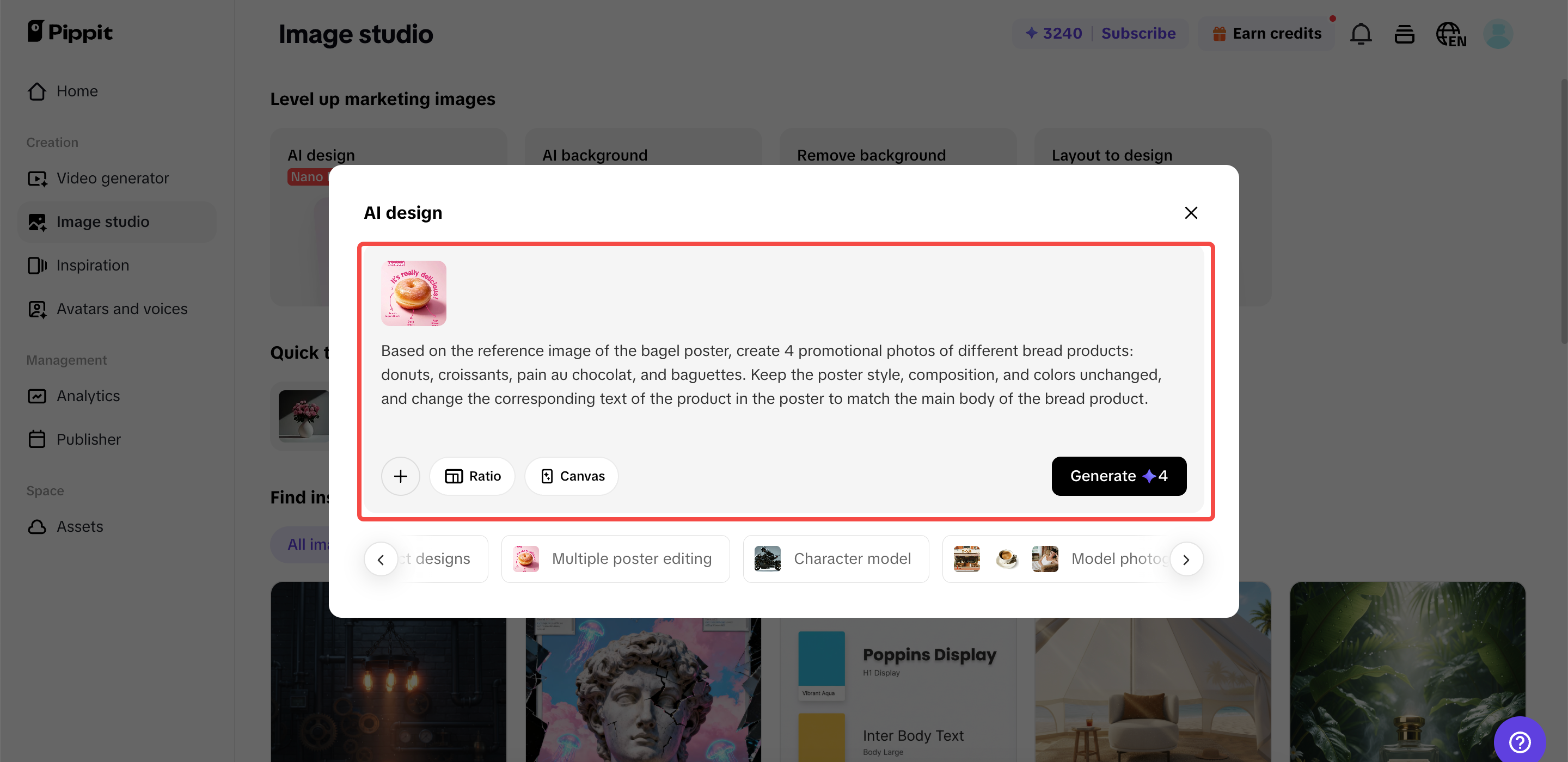Screen dimensions: 1568x762
Task: Click the Subscribe link
Action: coord(1138,34)
